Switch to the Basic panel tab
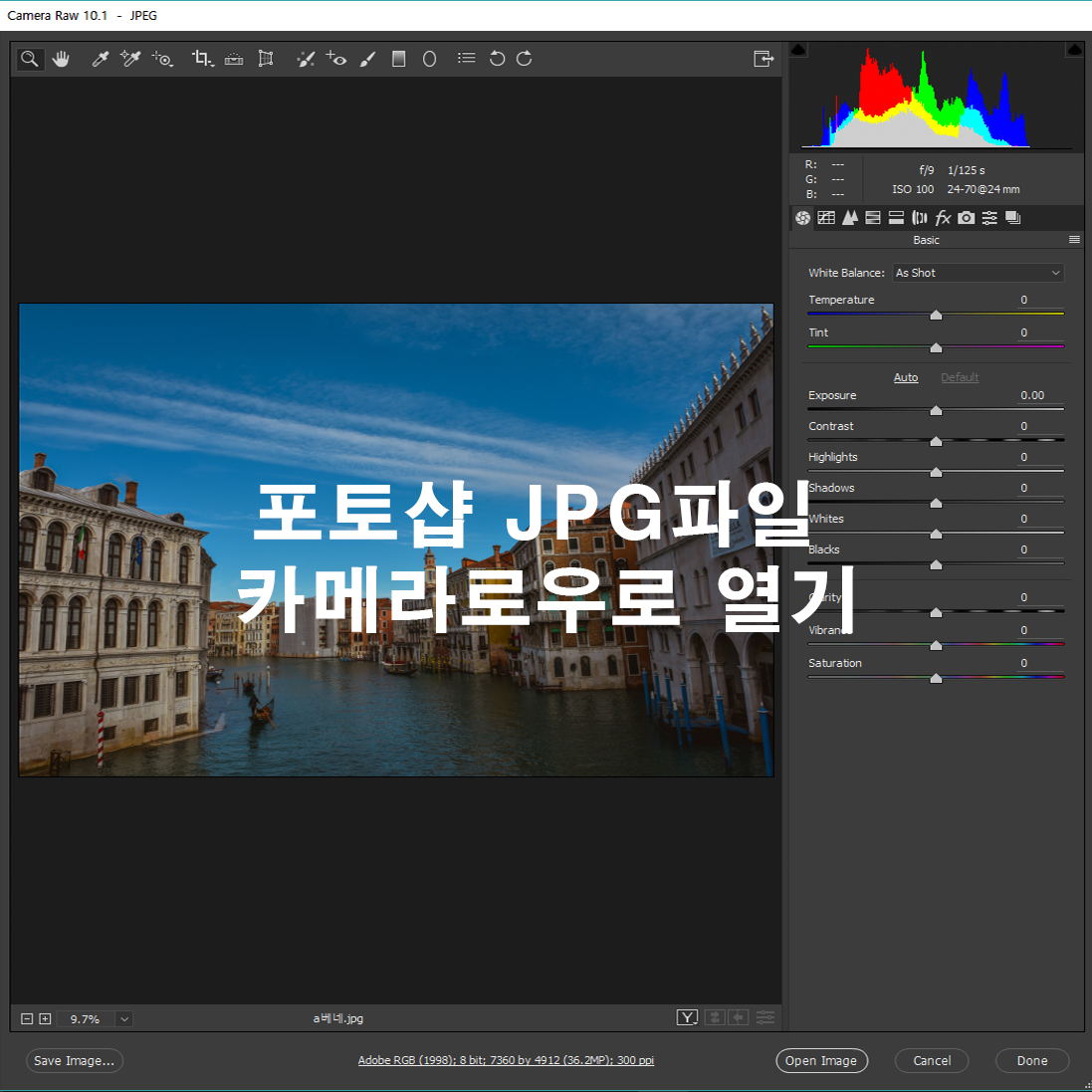Viewport: 1092px width, 1092px height. (x=803, y=218)
